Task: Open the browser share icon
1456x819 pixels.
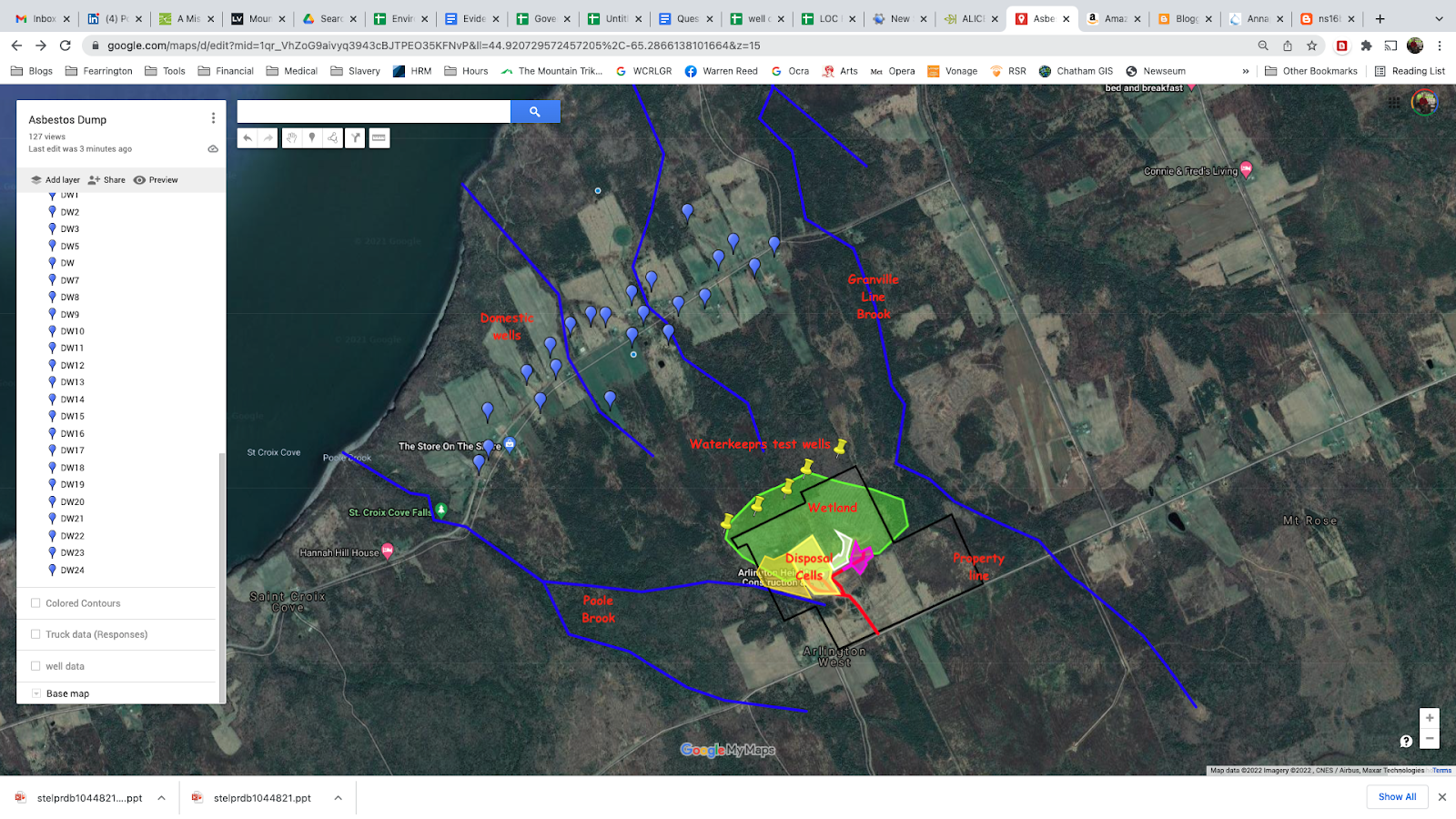Action: (x=1287, y=45)
